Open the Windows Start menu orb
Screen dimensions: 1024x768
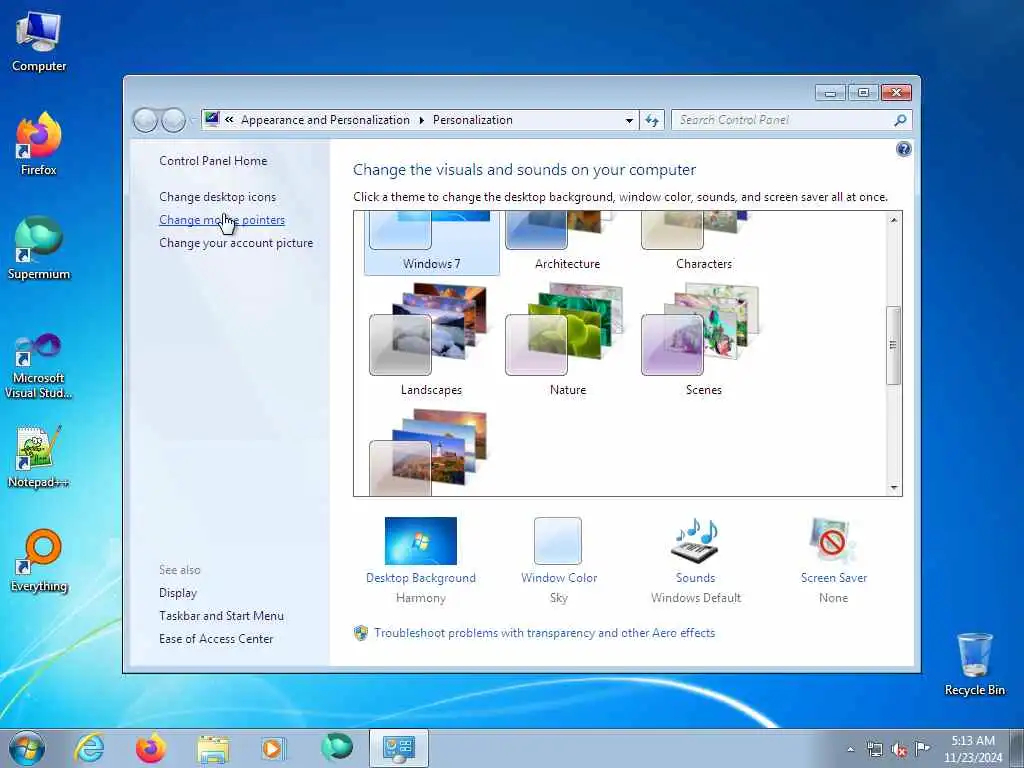[x=27, y=748]
